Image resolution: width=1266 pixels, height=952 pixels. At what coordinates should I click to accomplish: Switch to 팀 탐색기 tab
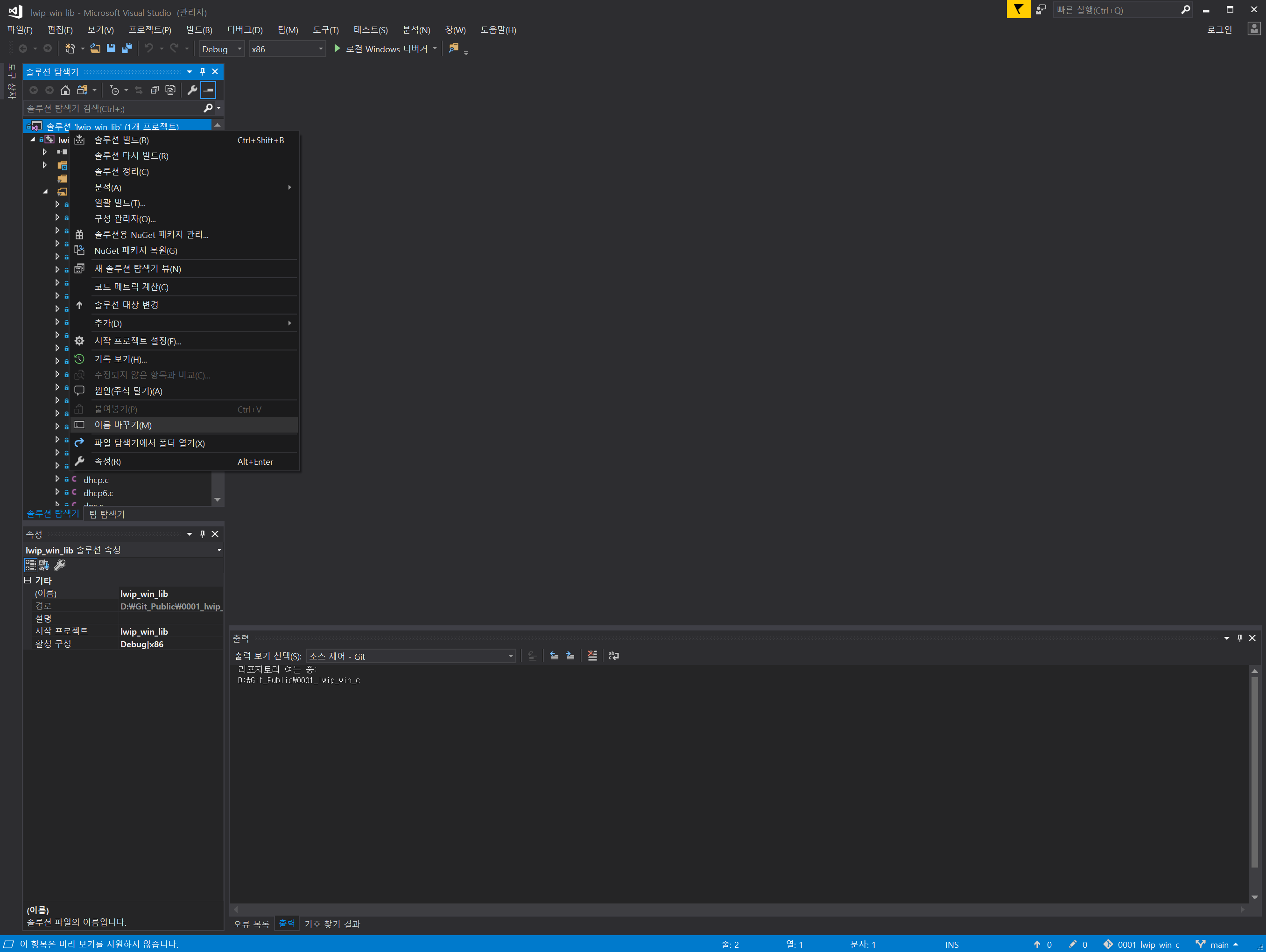coord(107,514)
